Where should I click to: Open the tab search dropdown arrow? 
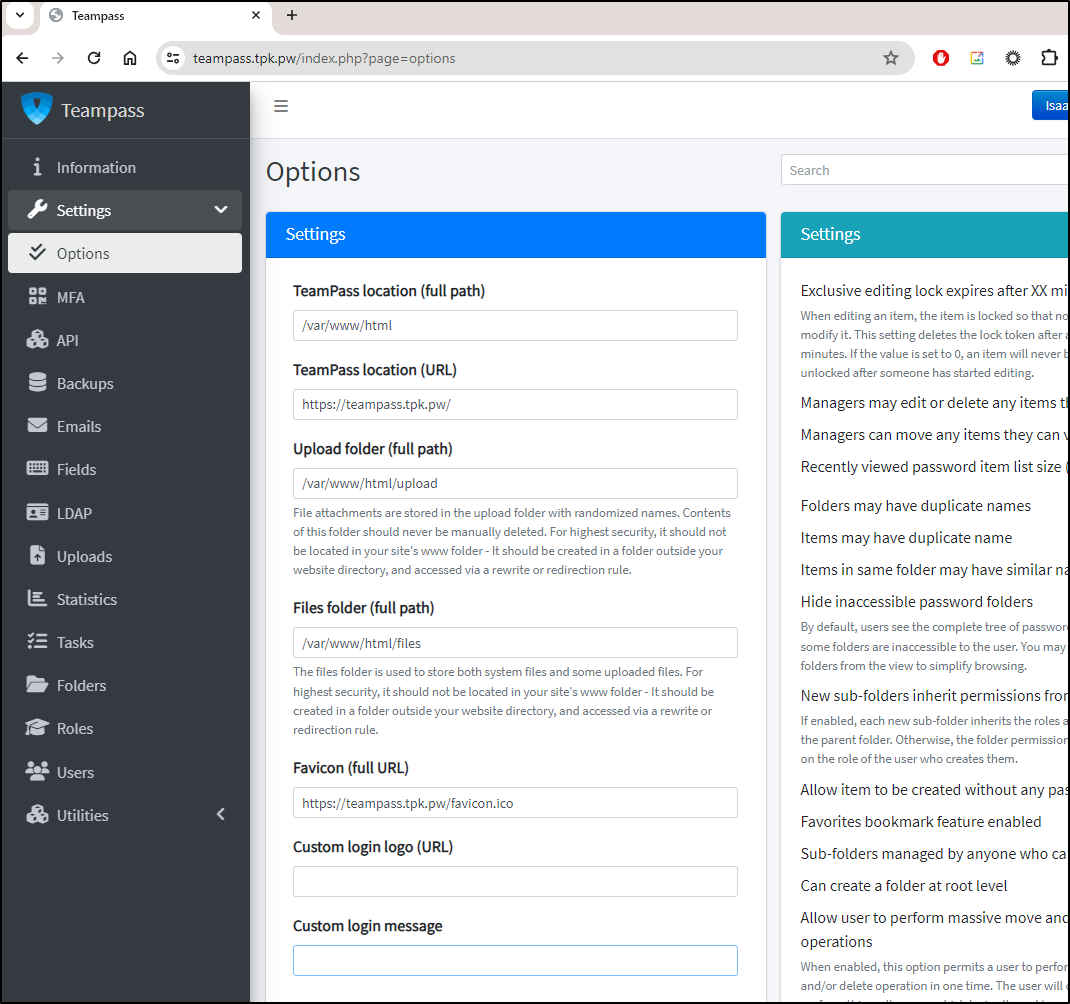[x=20, y=15]
